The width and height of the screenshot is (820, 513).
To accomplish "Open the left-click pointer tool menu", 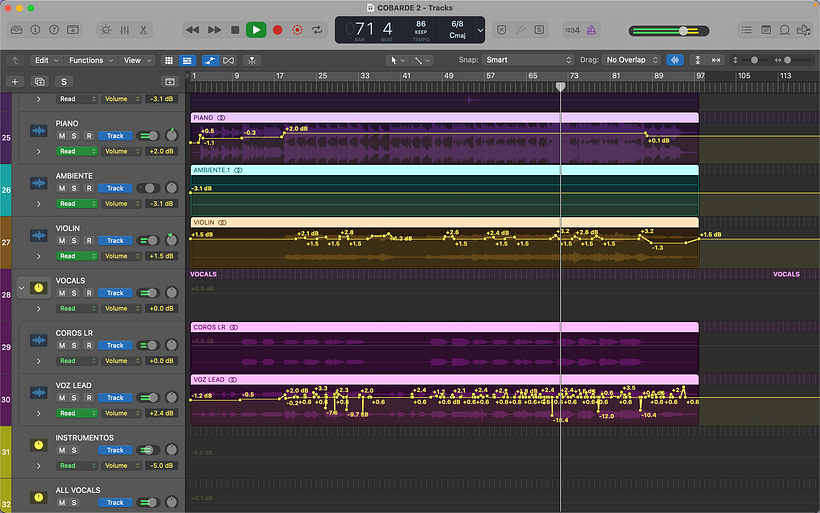I will pyautogui.click(x=397, y=61).
